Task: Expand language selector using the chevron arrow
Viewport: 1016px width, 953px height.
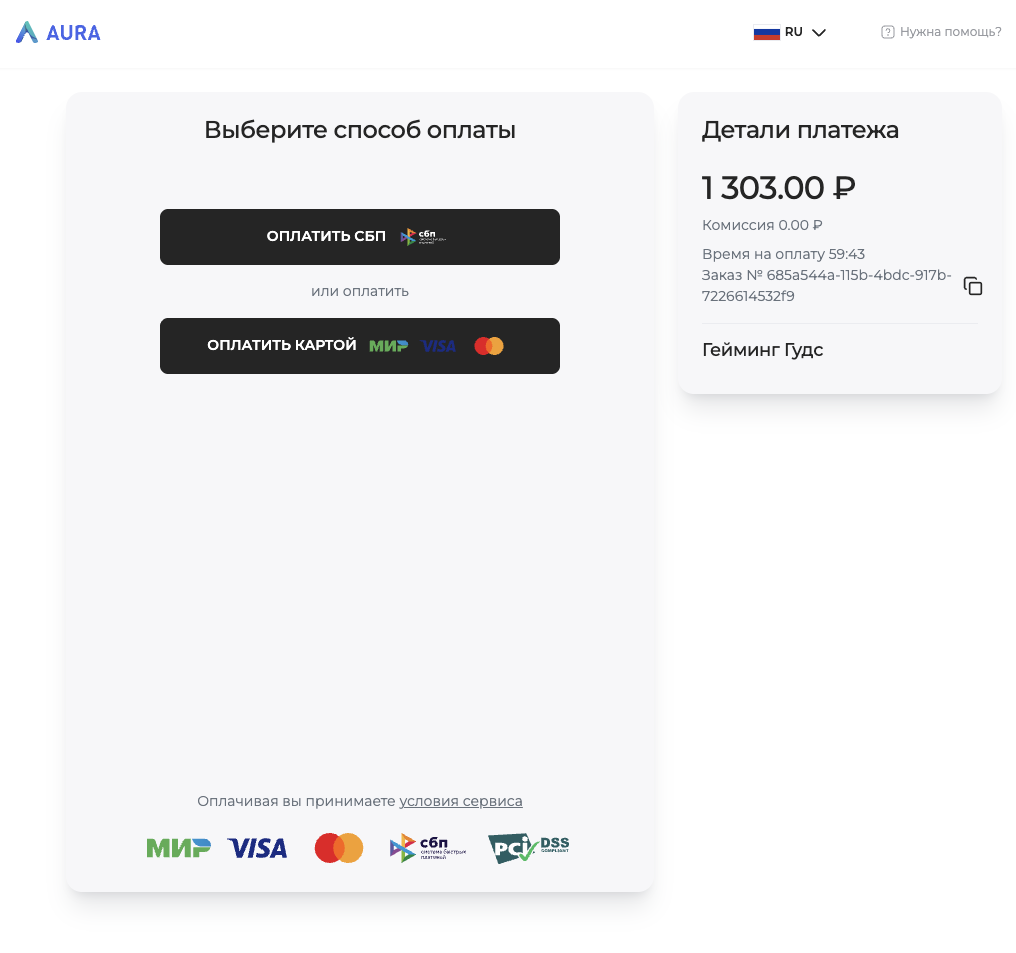Action: point(819,32)
